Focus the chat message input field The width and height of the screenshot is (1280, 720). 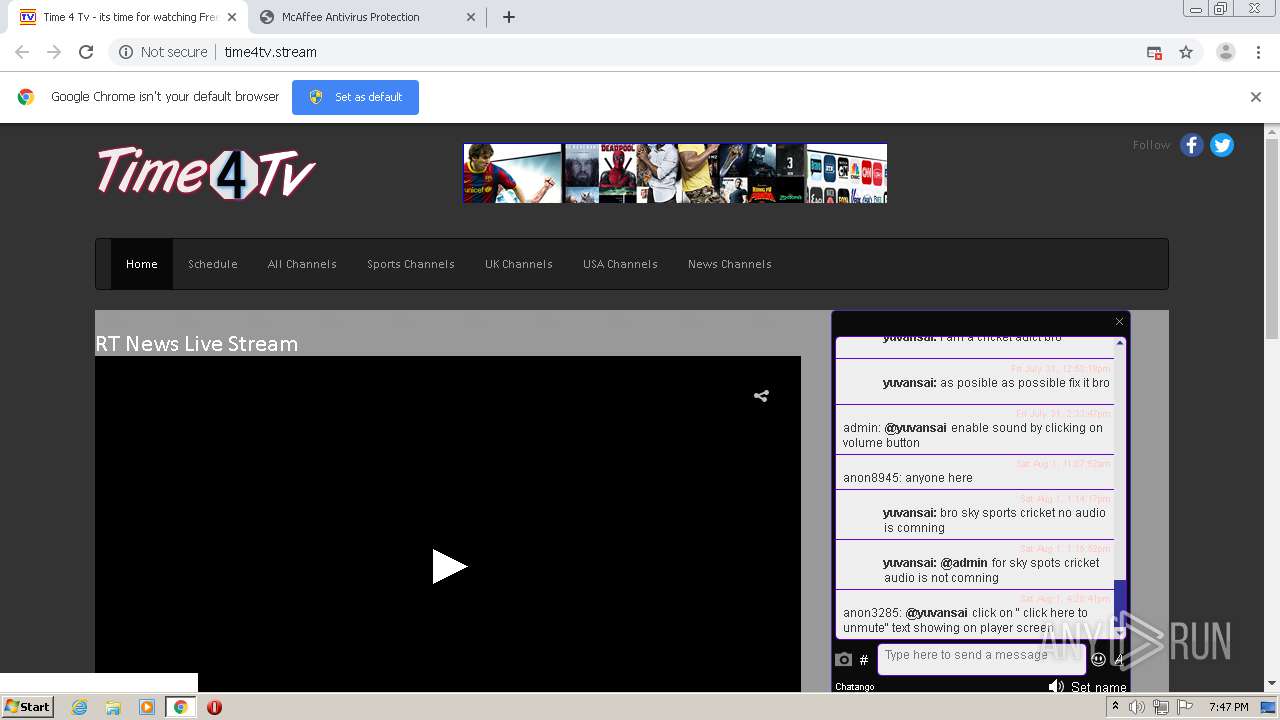click(x=981, y=659)
